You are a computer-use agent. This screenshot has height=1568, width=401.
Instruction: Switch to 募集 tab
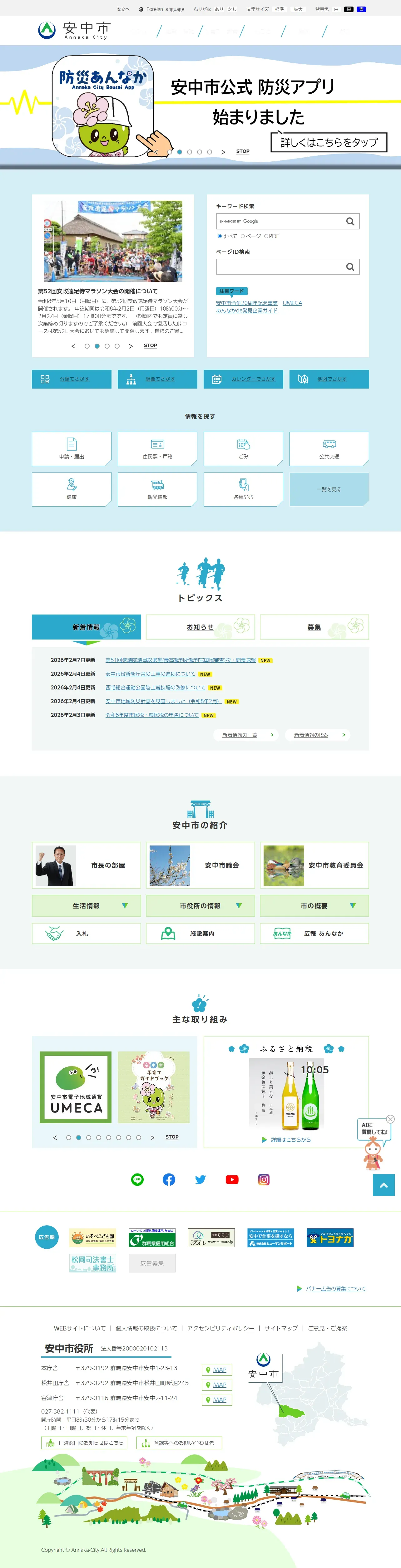pyautogui.click(x=314, y=627)
